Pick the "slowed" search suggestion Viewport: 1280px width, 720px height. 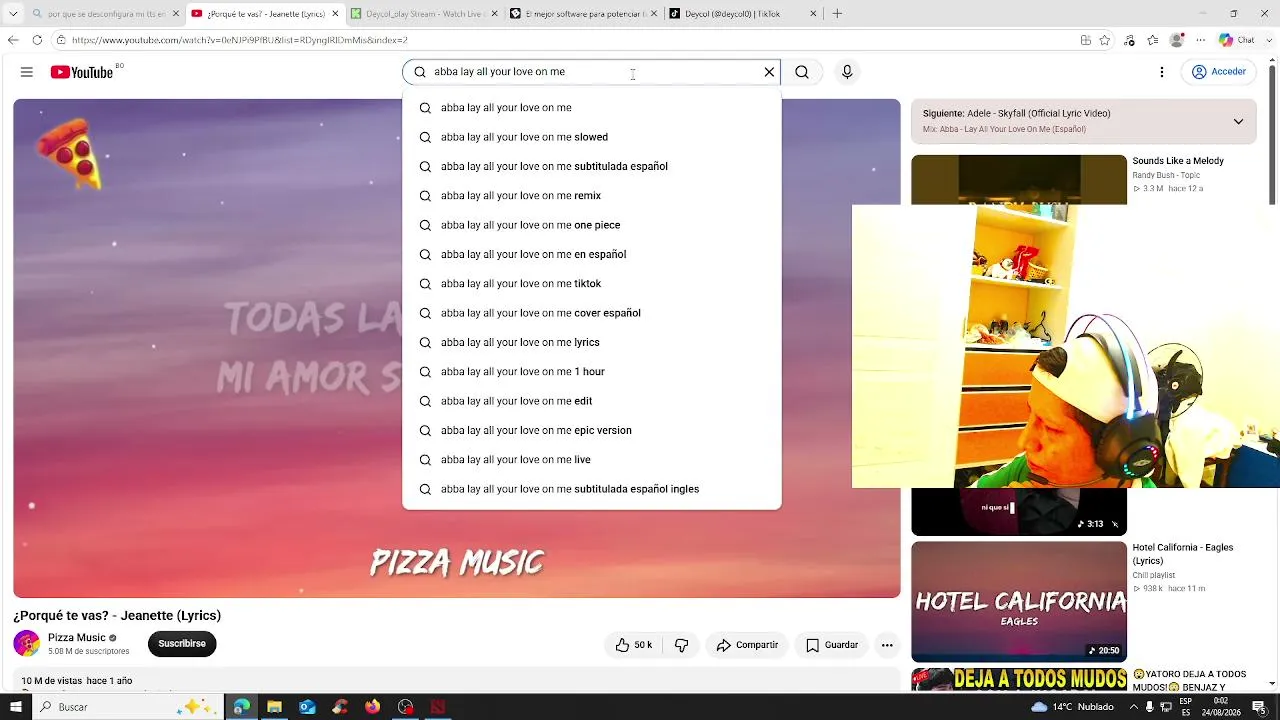pos(592,137)
